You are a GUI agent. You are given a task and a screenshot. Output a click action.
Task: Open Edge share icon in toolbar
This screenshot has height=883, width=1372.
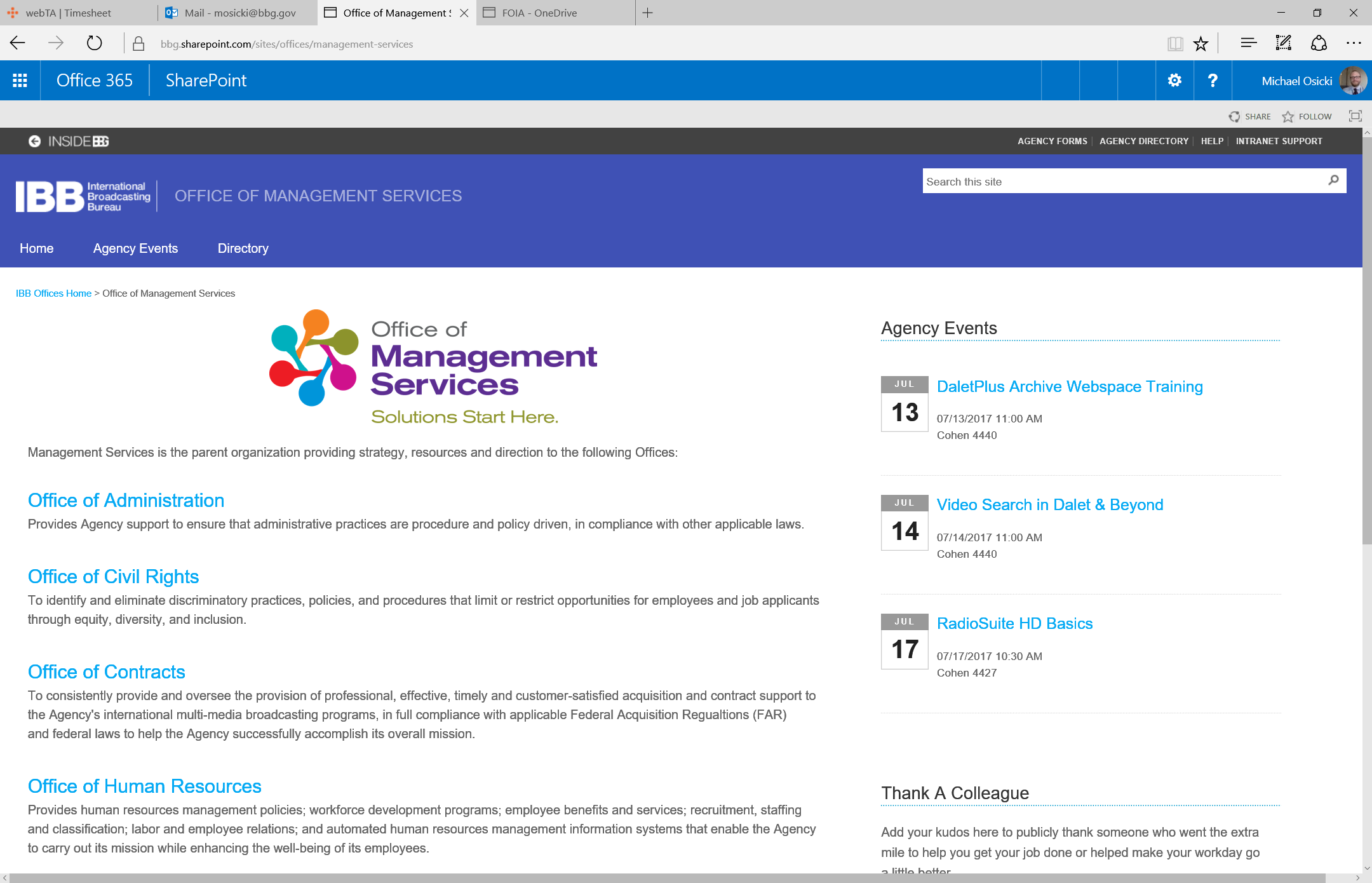click(x=1319, y=43)
